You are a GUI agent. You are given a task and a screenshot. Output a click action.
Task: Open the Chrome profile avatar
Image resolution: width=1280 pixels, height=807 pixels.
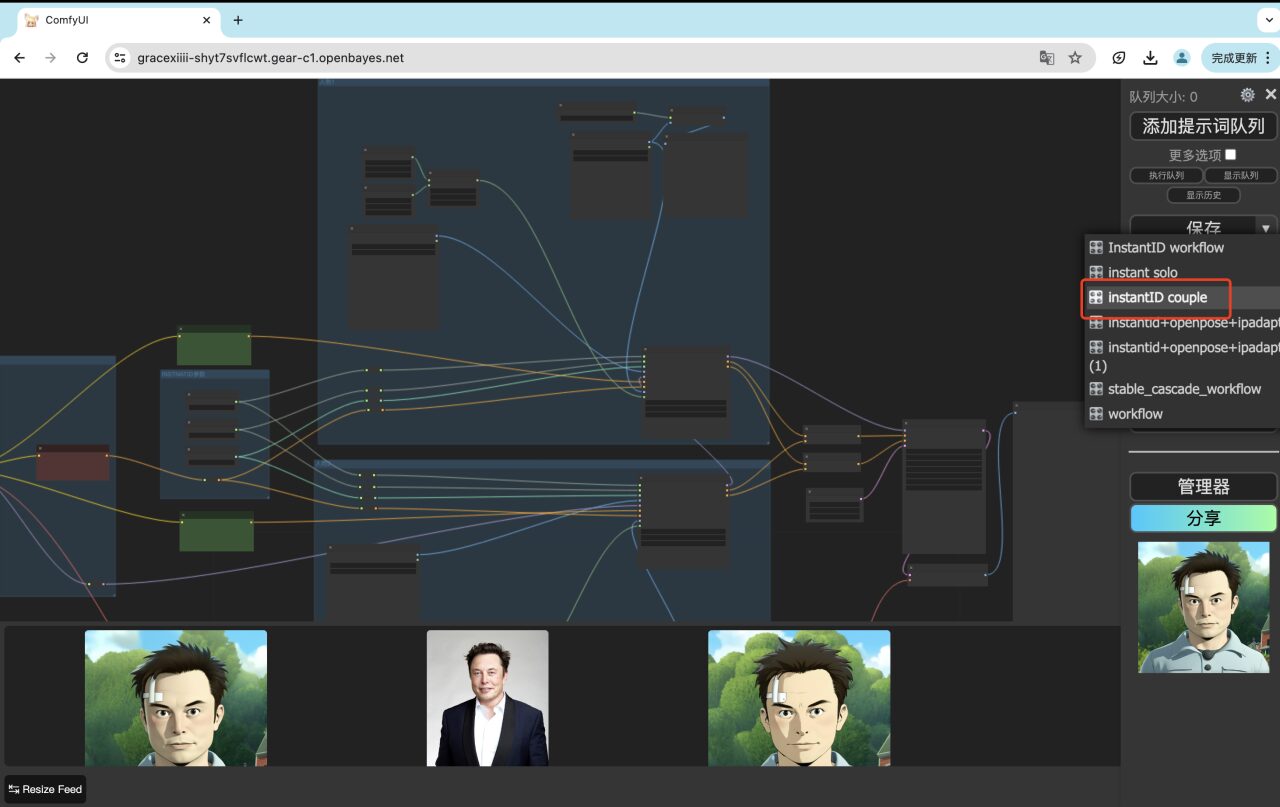[1182, 58]
